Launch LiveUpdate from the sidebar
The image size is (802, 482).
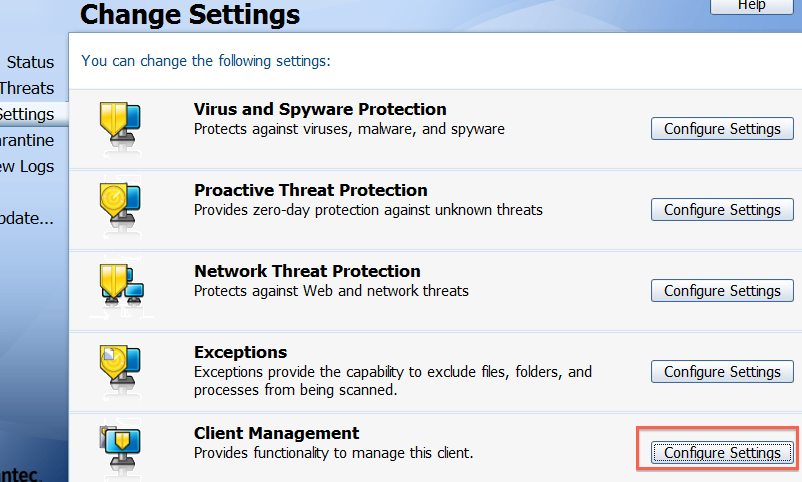point(27,218)
